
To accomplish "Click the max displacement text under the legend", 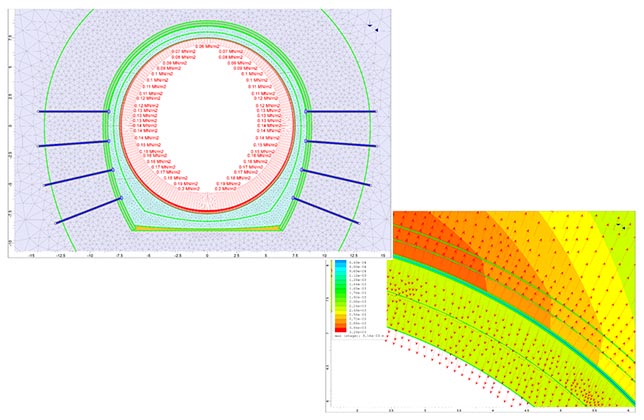I will coord(359,336).
